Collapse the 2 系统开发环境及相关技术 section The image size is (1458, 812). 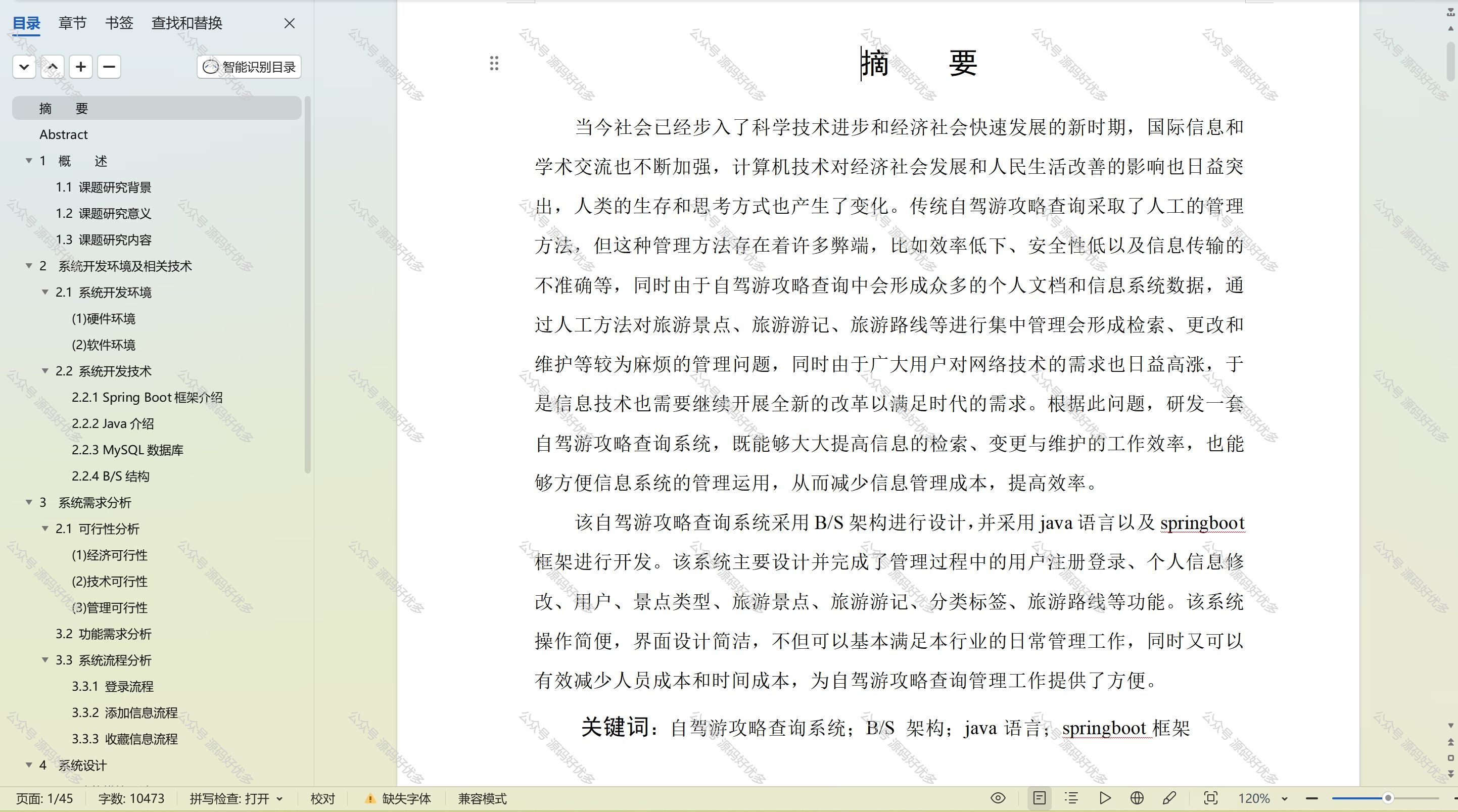(29, 266)
